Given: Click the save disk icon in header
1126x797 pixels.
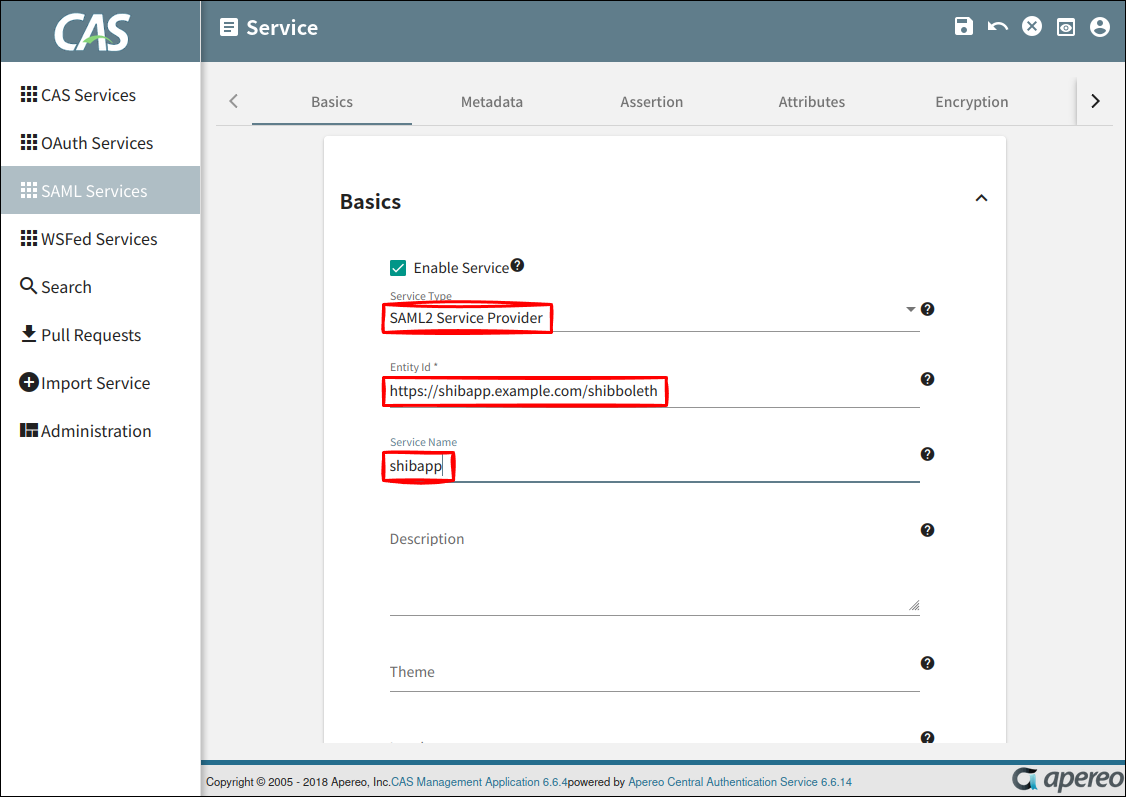Looking at the screenshot, I should [x=964, y=27].
